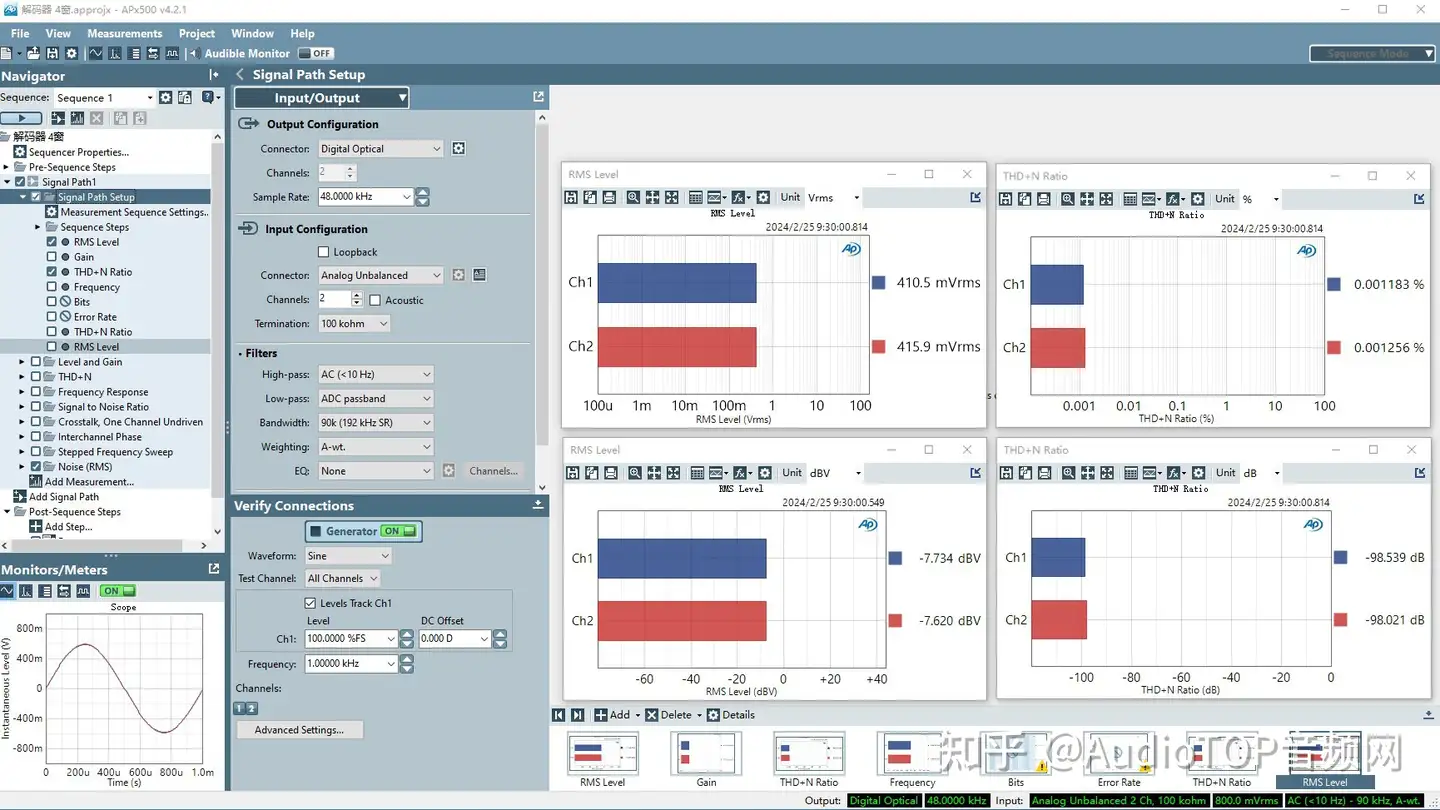
Task: Go to first result with skip-back icon
Action: point(560,715)
